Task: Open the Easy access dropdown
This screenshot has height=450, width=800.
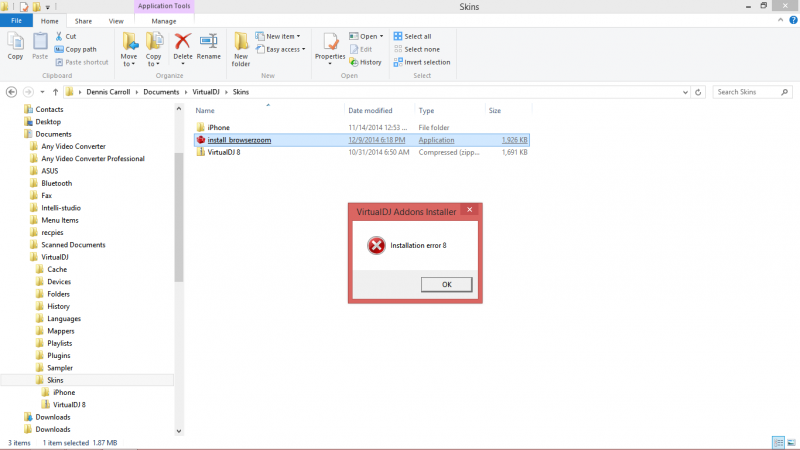Action: pyautogui.click(x=281, y=49)
